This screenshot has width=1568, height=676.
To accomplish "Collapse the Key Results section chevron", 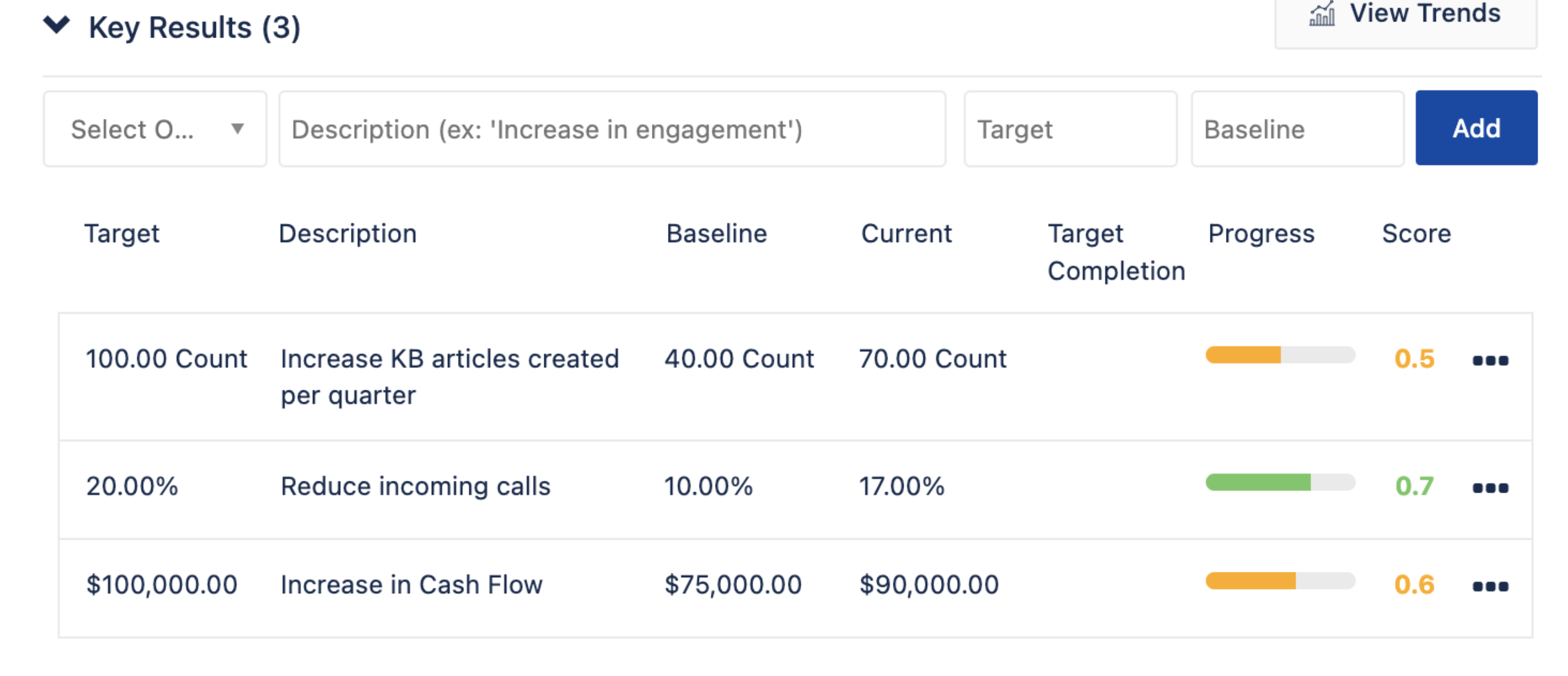I will tap(57, 26).
